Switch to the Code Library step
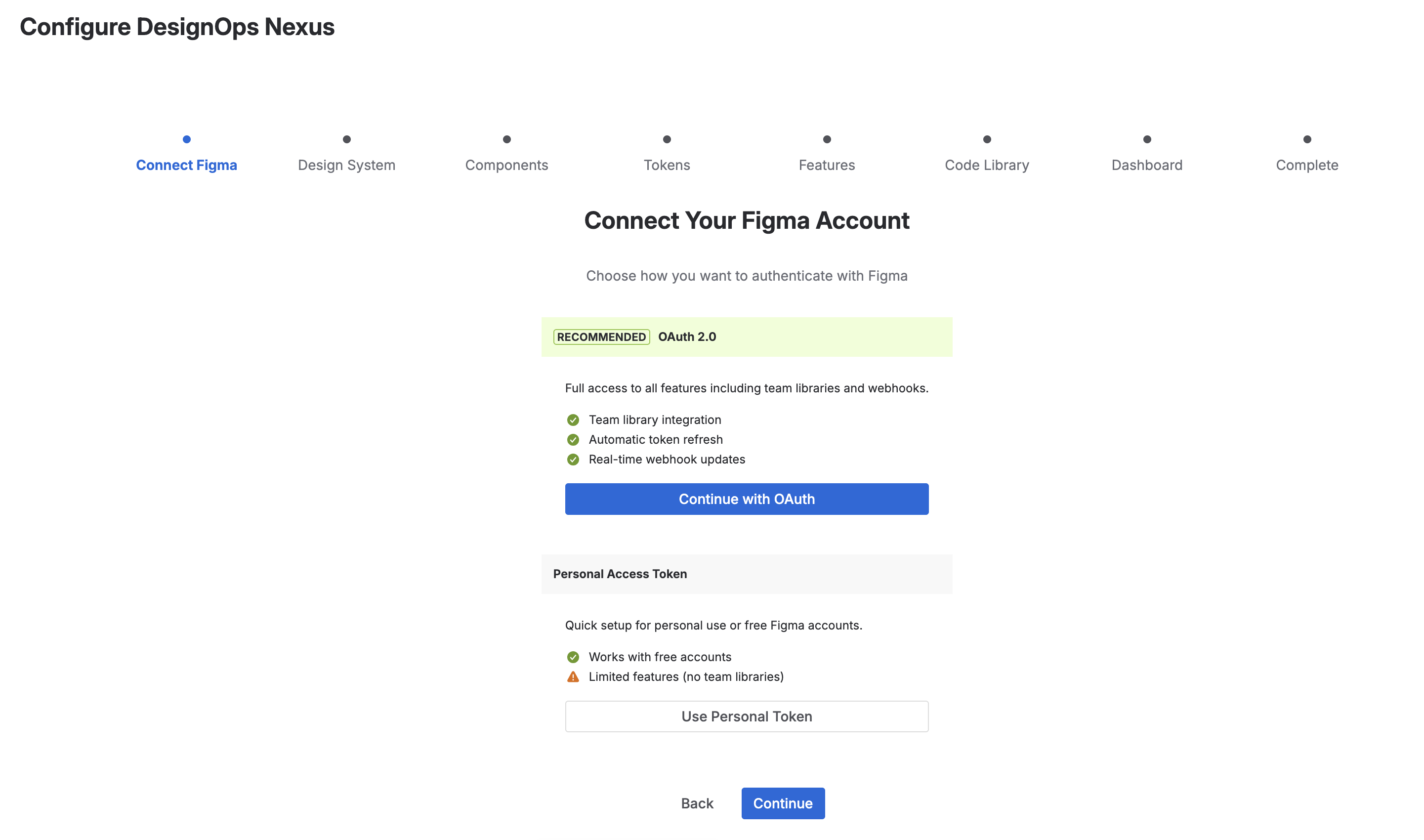 click(987, 165)
